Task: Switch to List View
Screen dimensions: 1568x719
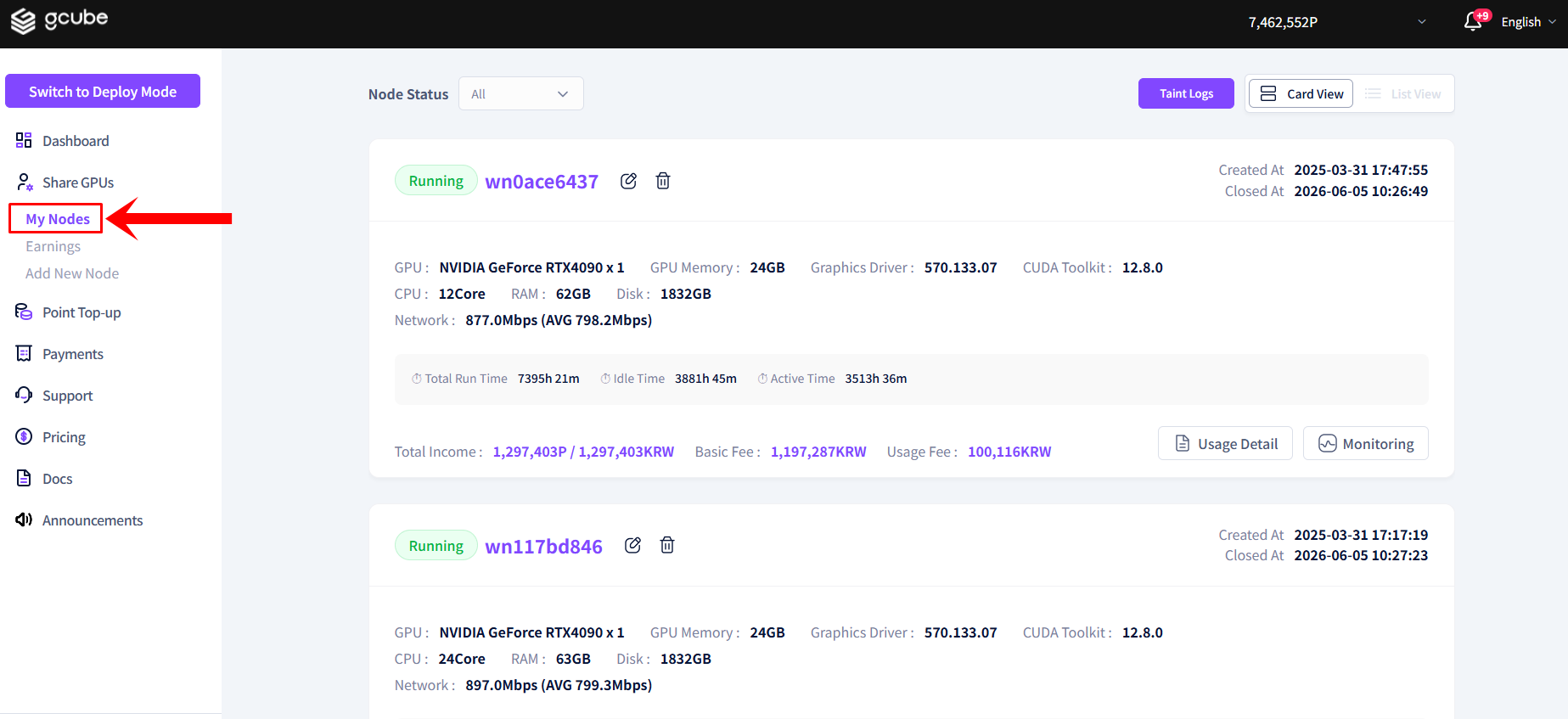Action: point(1403,93)
